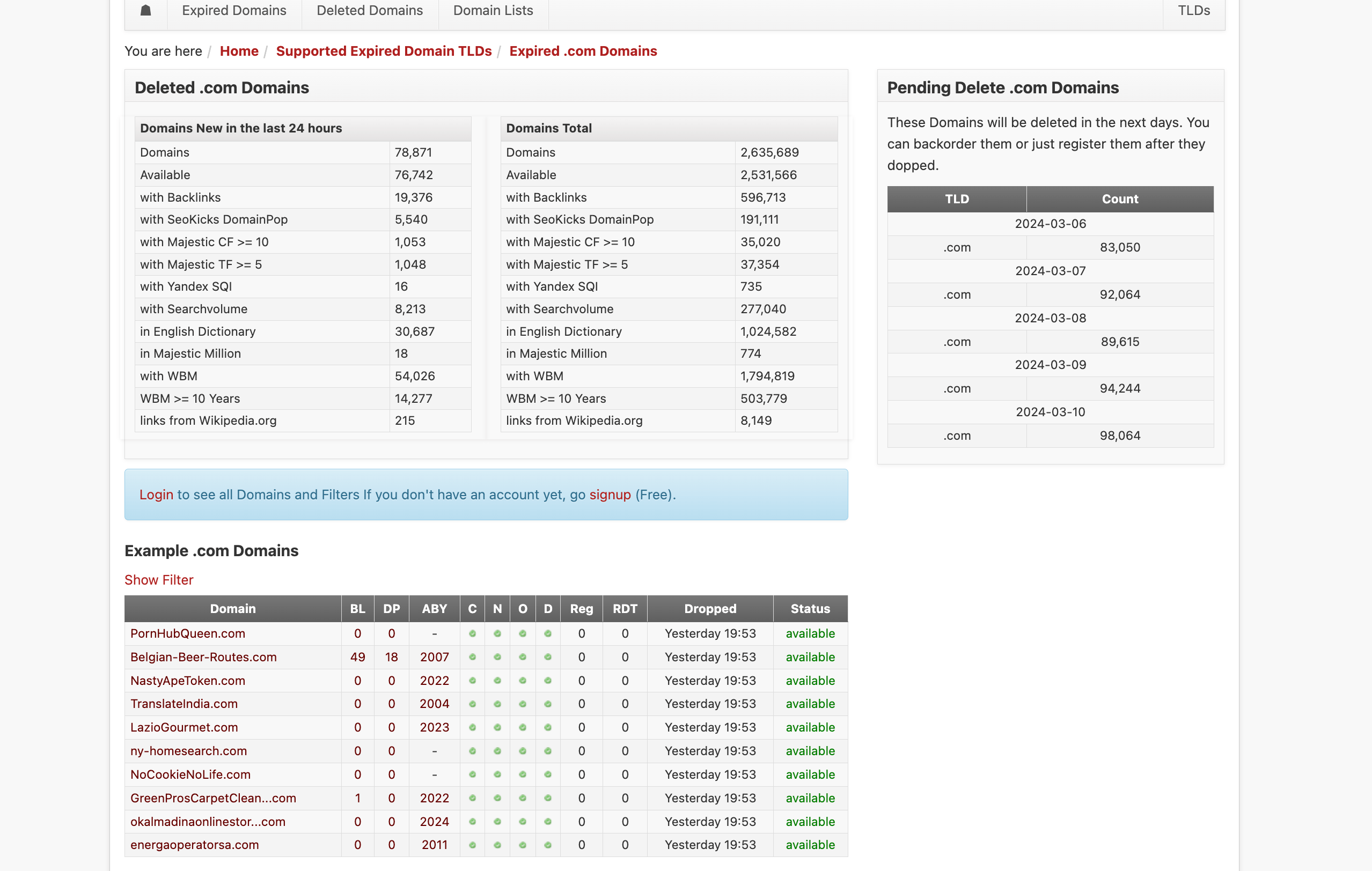Screen dimensions: 1372x871
Task: Sort table by DP column header
Action: click(x=392, y=609)
